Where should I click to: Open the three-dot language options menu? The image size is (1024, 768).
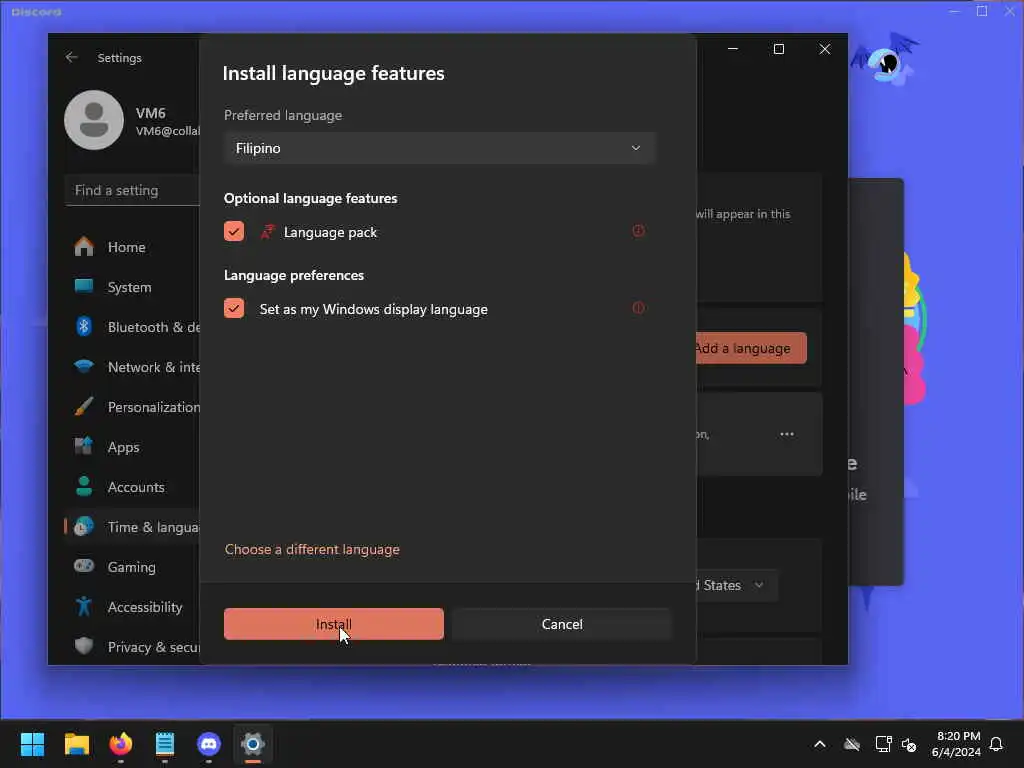click(787, 434)
